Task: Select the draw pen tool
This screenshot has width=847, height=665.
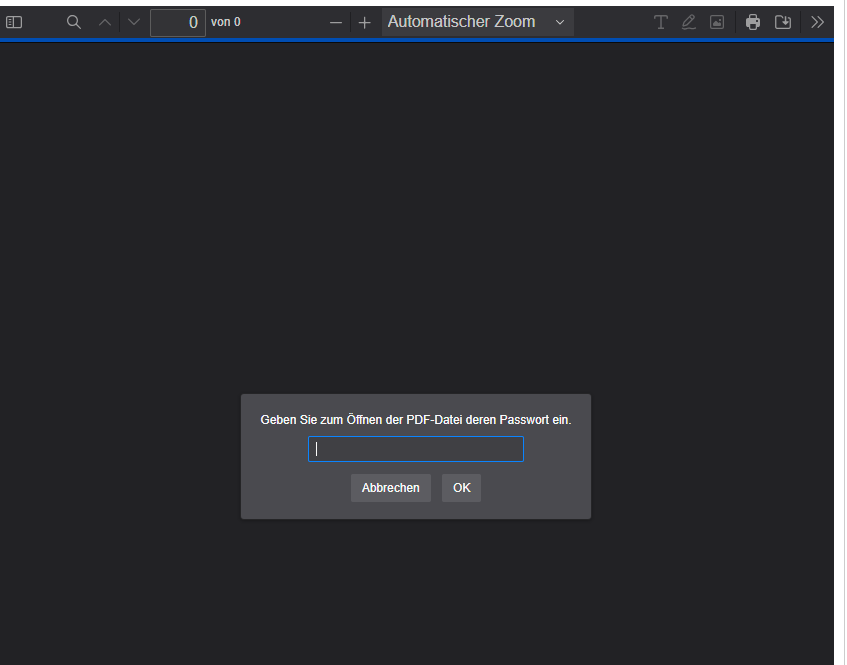Action: [x=688, y=22]
